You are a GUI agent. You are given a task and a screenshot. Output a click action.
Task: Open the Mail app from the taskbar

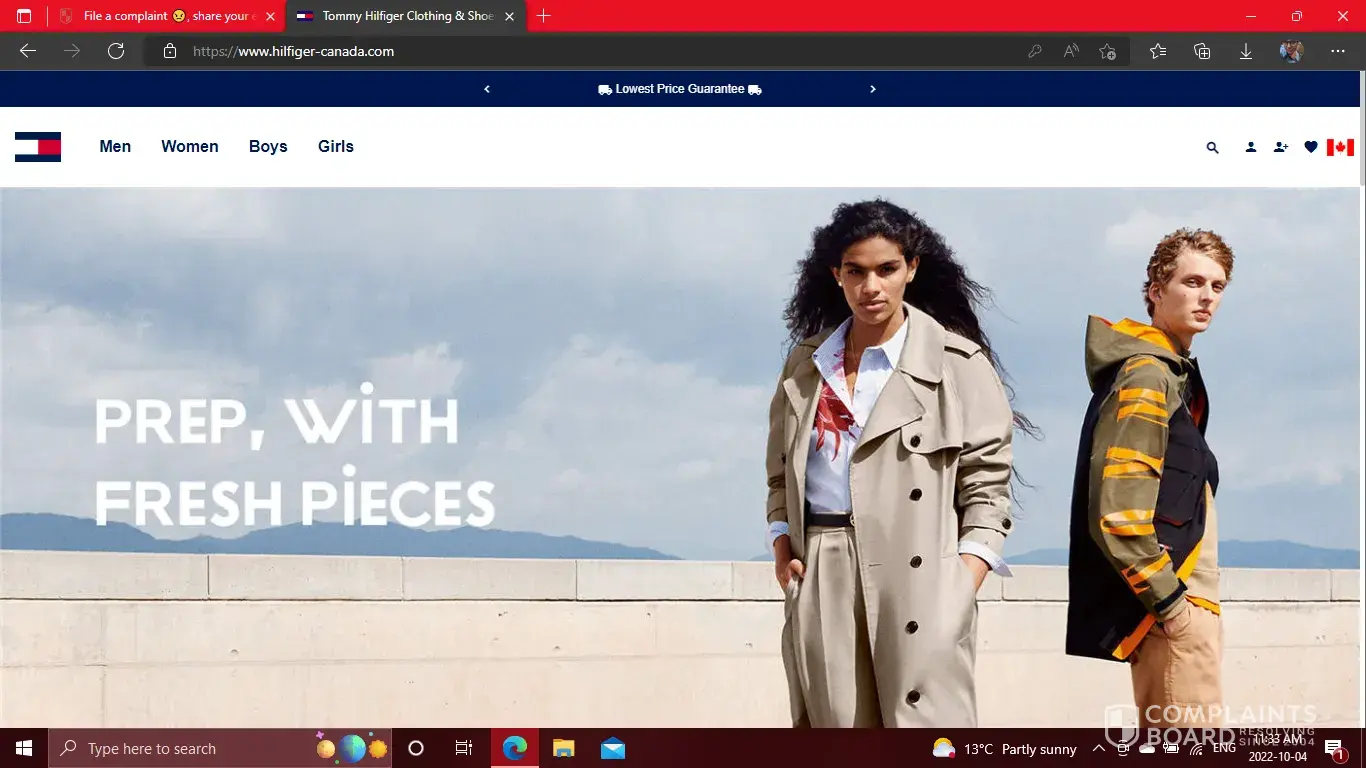[x=613, y=748]
